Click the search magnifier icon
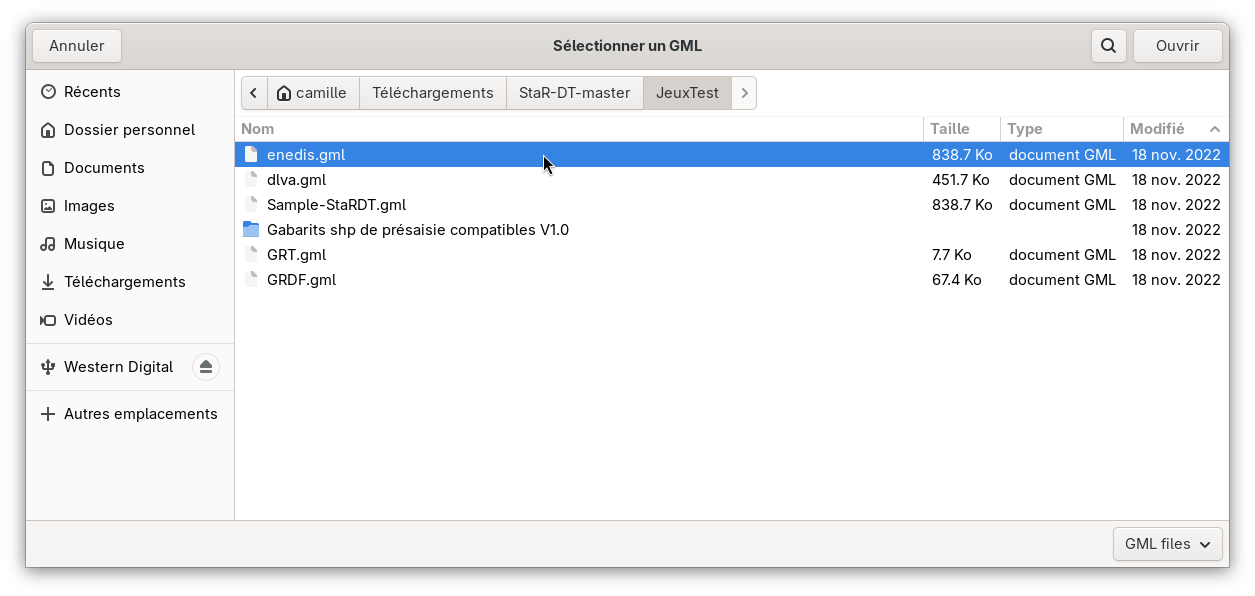 pyautogui.click(x=1108, y=46)
